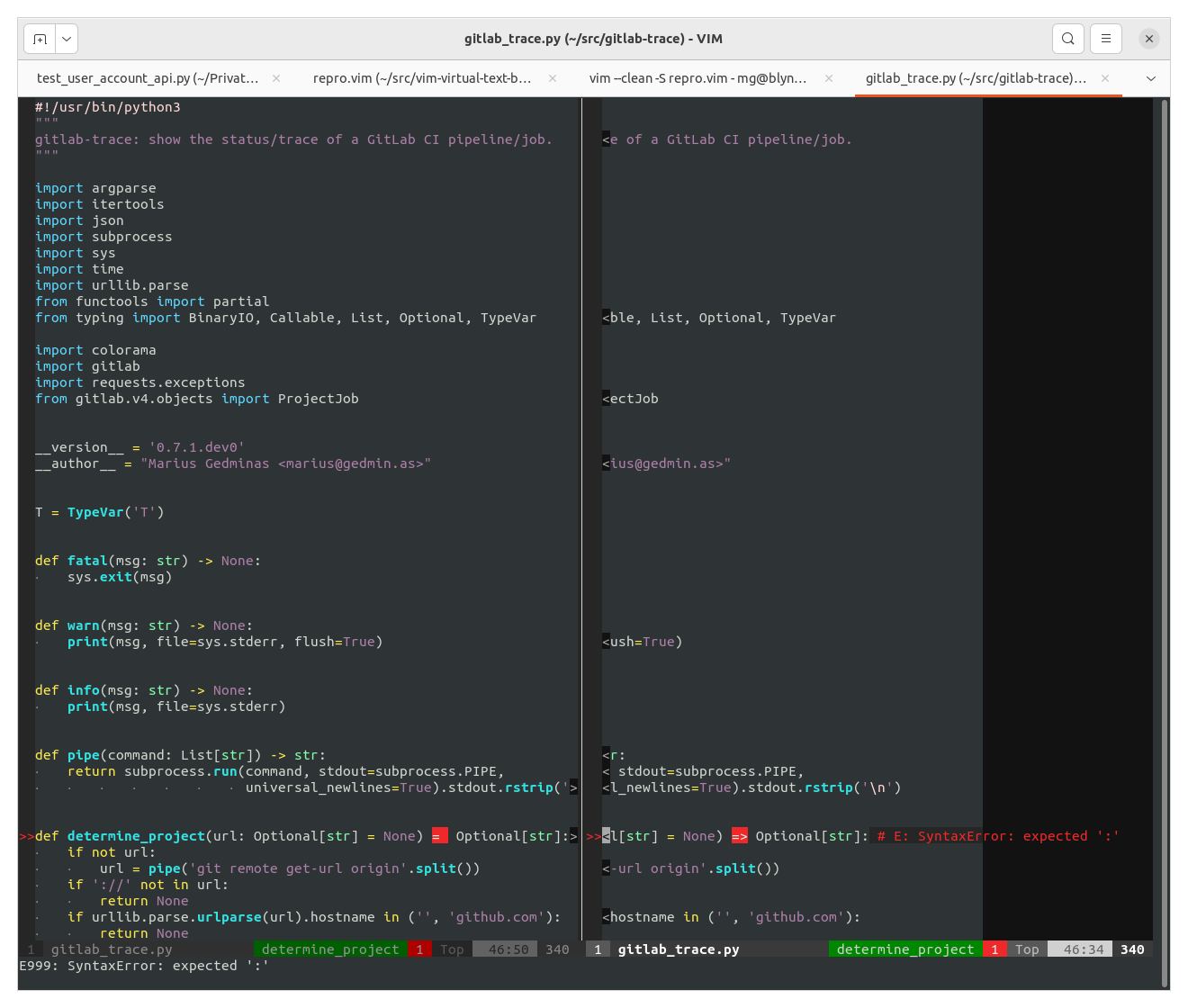The height and width of the screenshot is (1008, 1188).
Task: Click the 'warn' function name
Action: tap(84, 625)
